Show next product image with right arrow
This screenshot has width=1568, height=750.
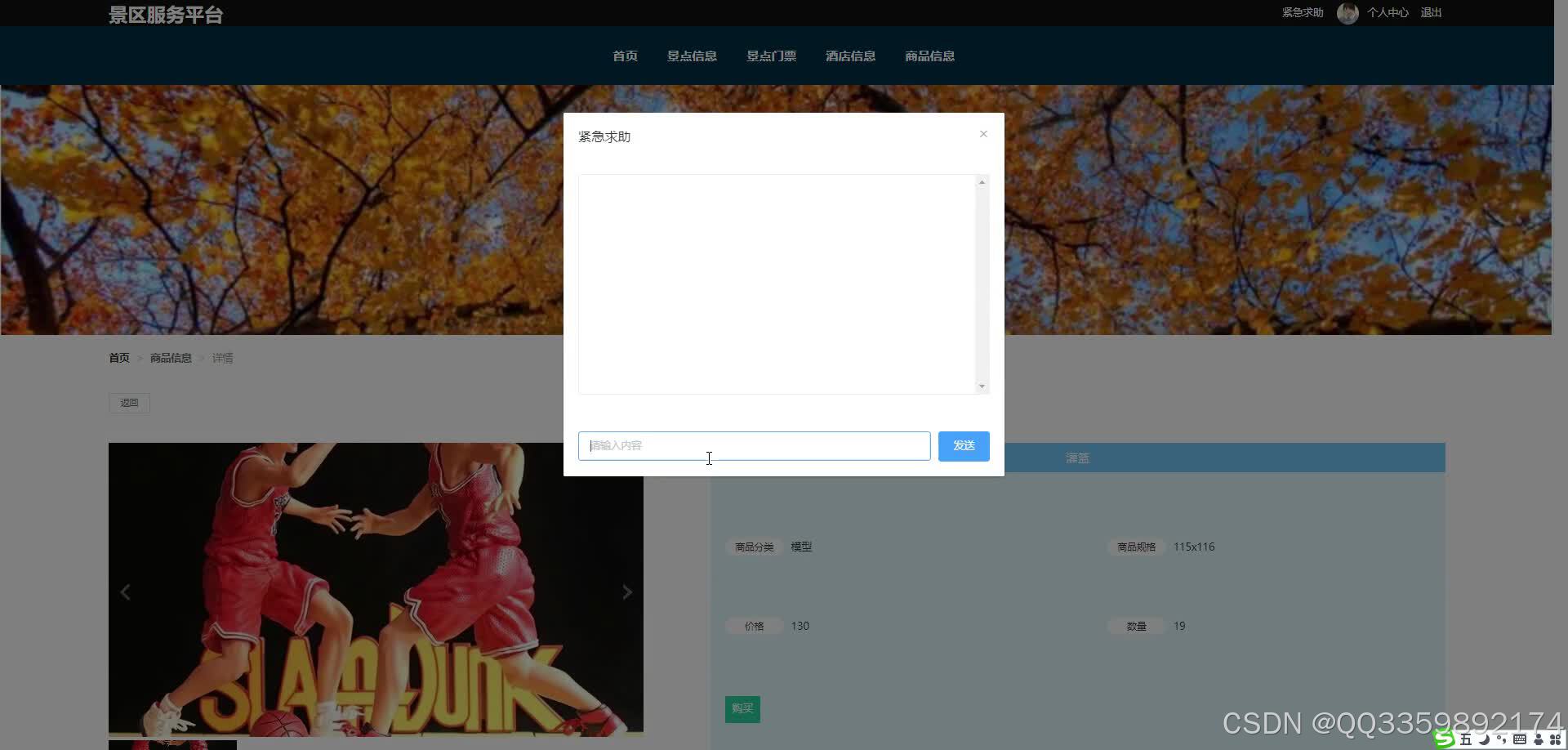pos(626,592)
